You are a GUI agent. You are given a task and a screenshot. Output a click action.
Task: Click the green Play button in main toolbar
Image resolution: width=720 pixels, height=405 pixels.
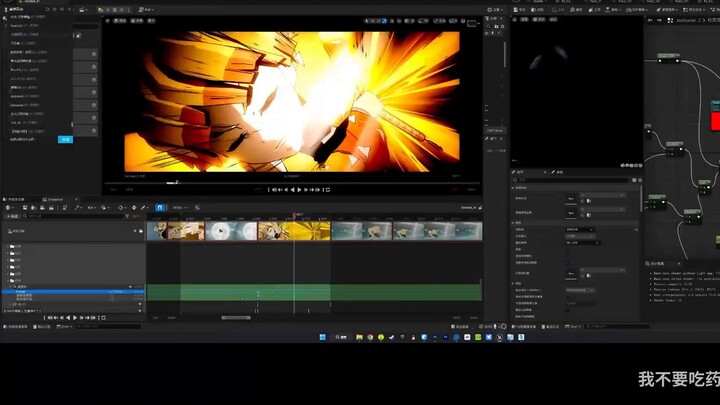click(100, 10)
